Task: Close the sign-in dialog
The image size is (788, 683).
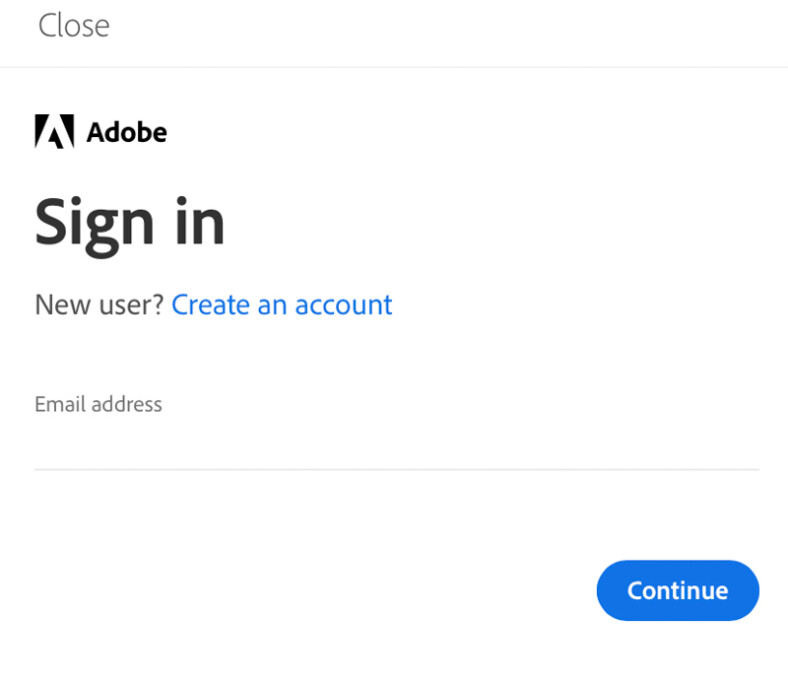Action: click(73, 25)
